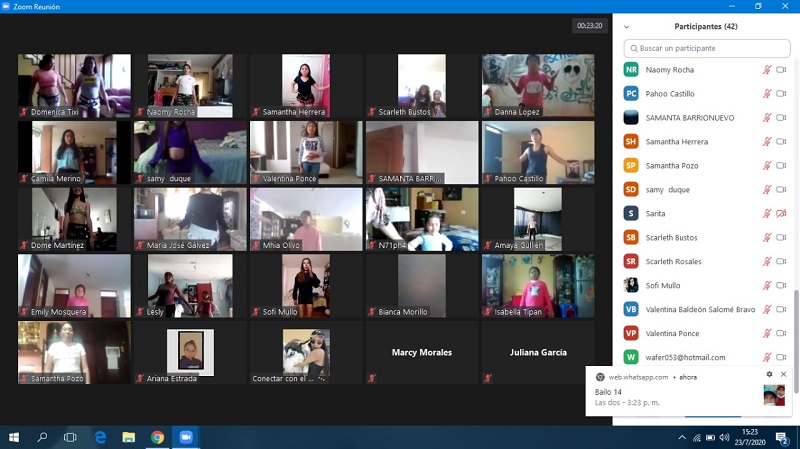
Task: Select Scarleth Rosales in the participant list
Action: coord(680,262)
